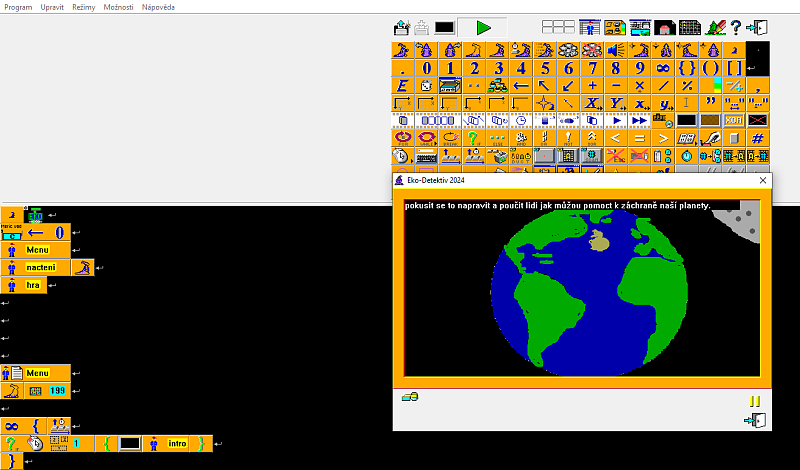Pick the number 9 tile in palette

pyautogui.click(x=639, y=68)
